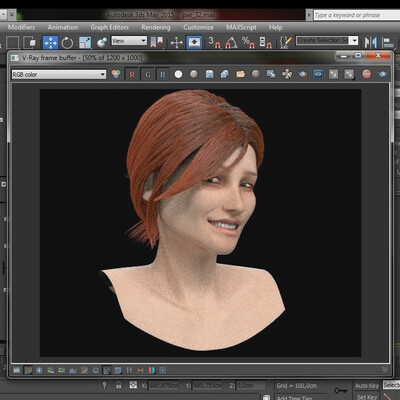Image resolution: width=400 pixels, height=400 pixels.
Task: Enable Region Render teapot in VFB
Action: click(302, 74)
